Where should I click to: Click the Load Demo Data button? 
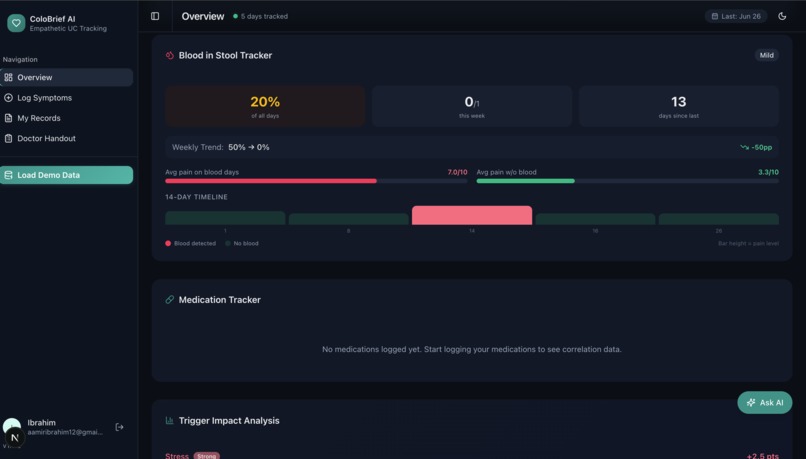pos(66,175)
